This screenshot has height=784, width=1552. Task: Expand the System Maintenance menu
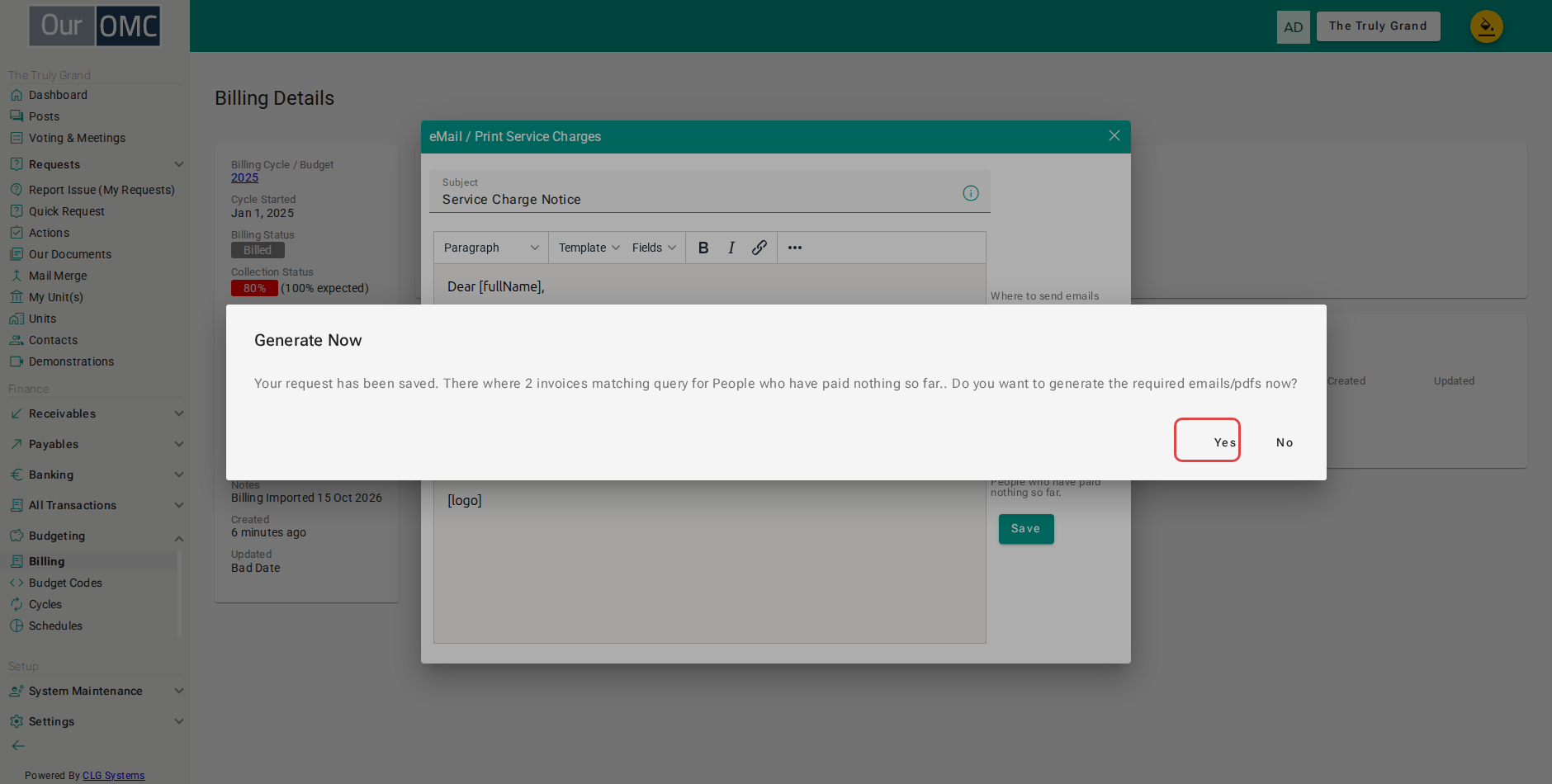point(95,691)
